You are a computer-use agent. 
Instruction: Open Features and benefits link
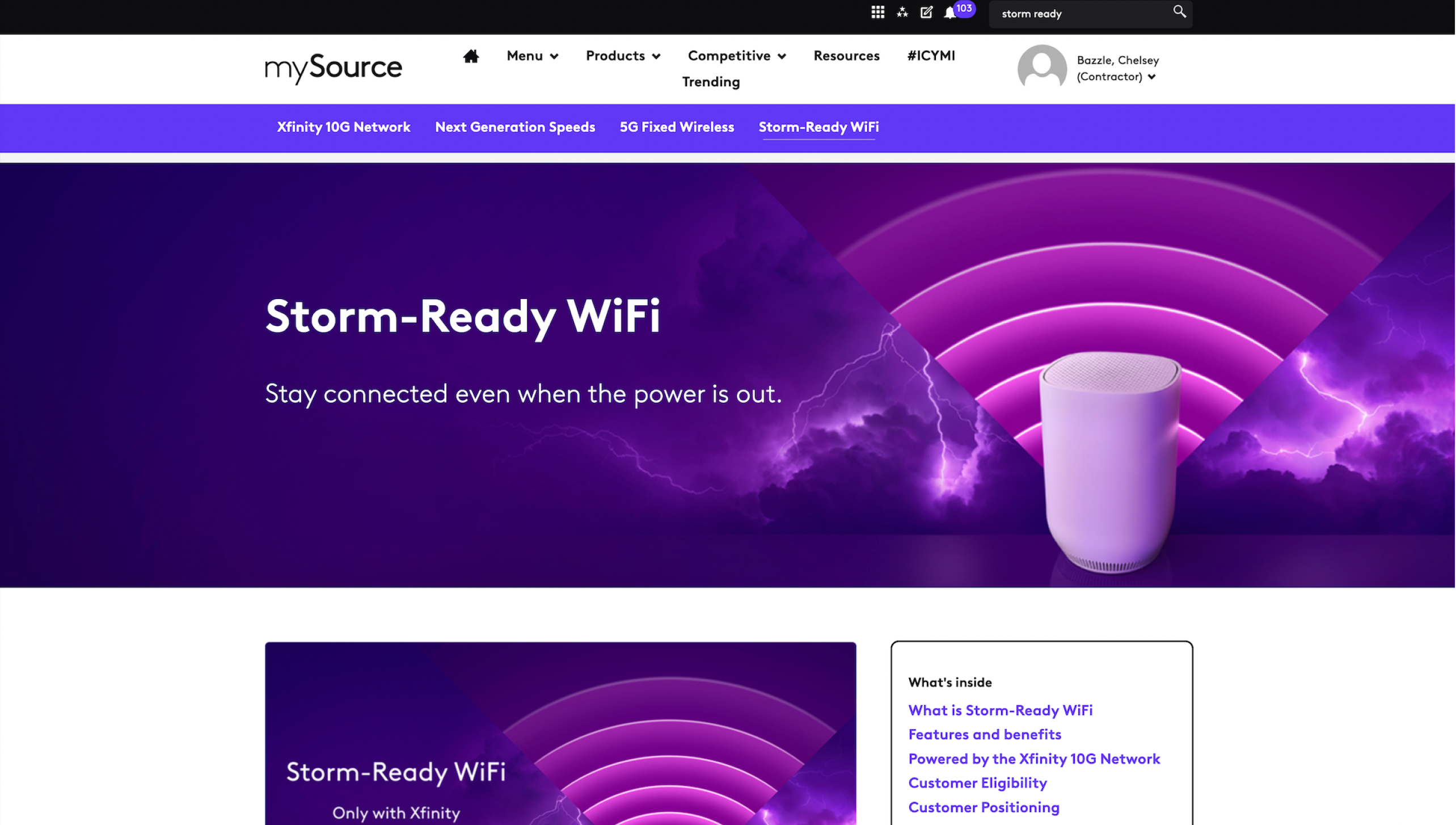tap(985, 735)
